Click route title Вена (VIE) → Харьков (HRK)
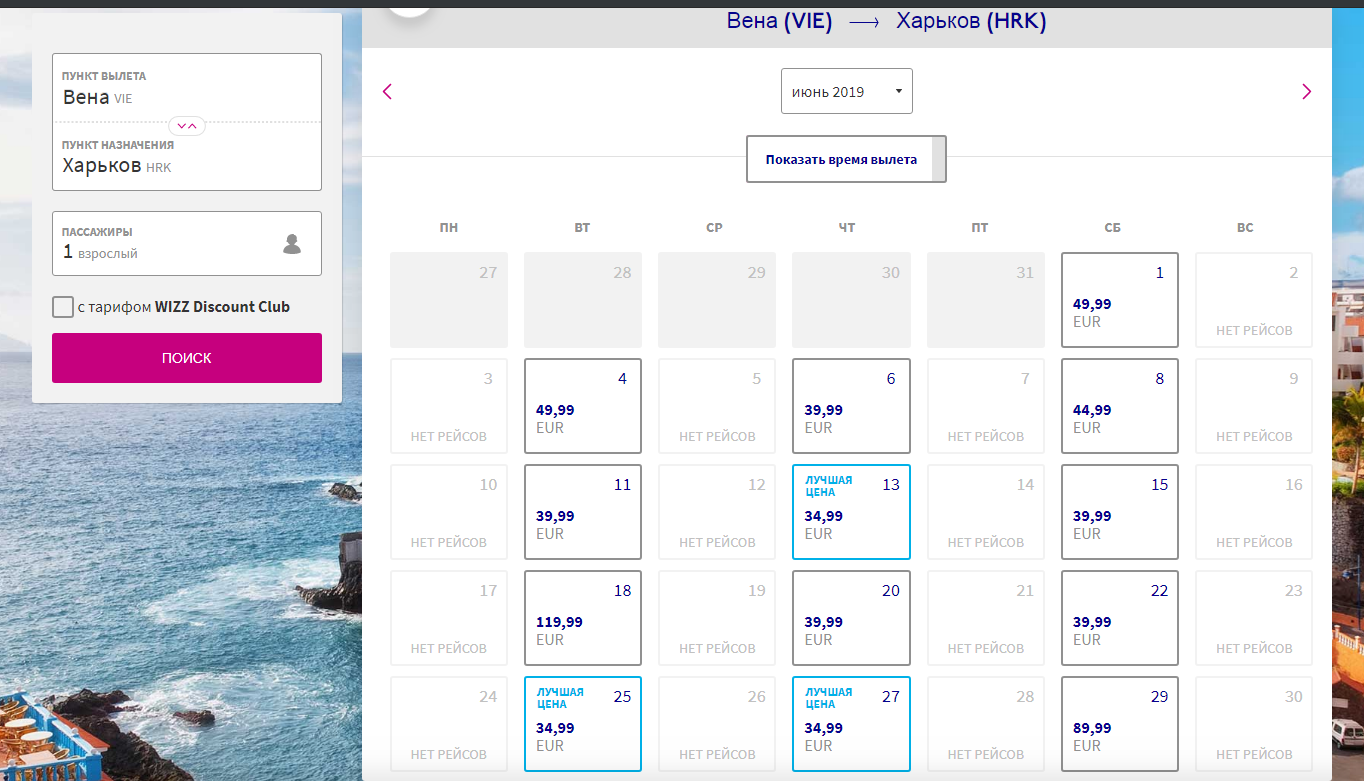This screenshot has height=781, width=1364. point(886,21)
